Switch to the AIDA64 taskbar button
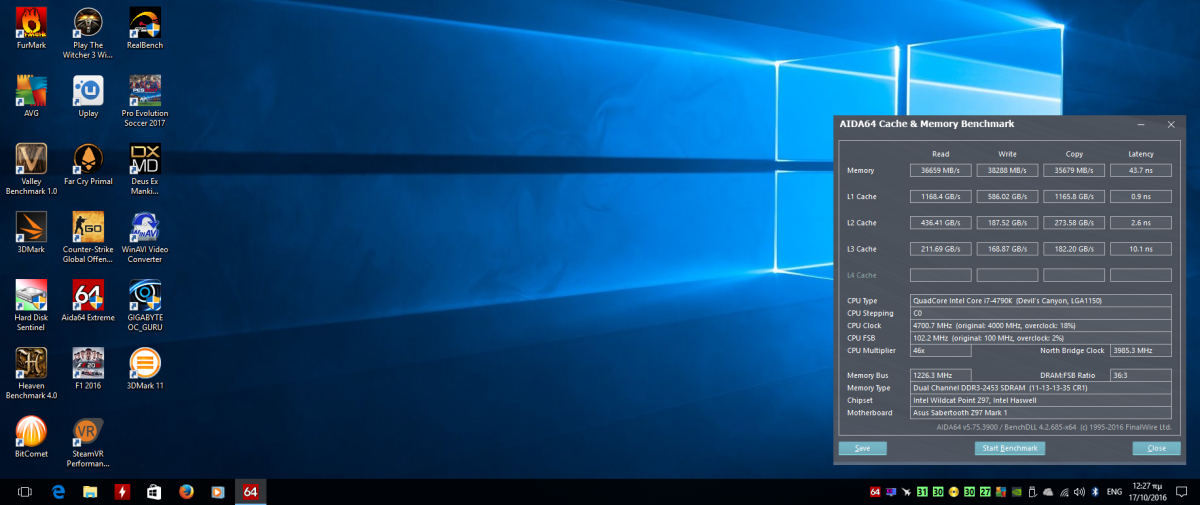Screen dimensions: 1200x505 (x=251, y=492)
